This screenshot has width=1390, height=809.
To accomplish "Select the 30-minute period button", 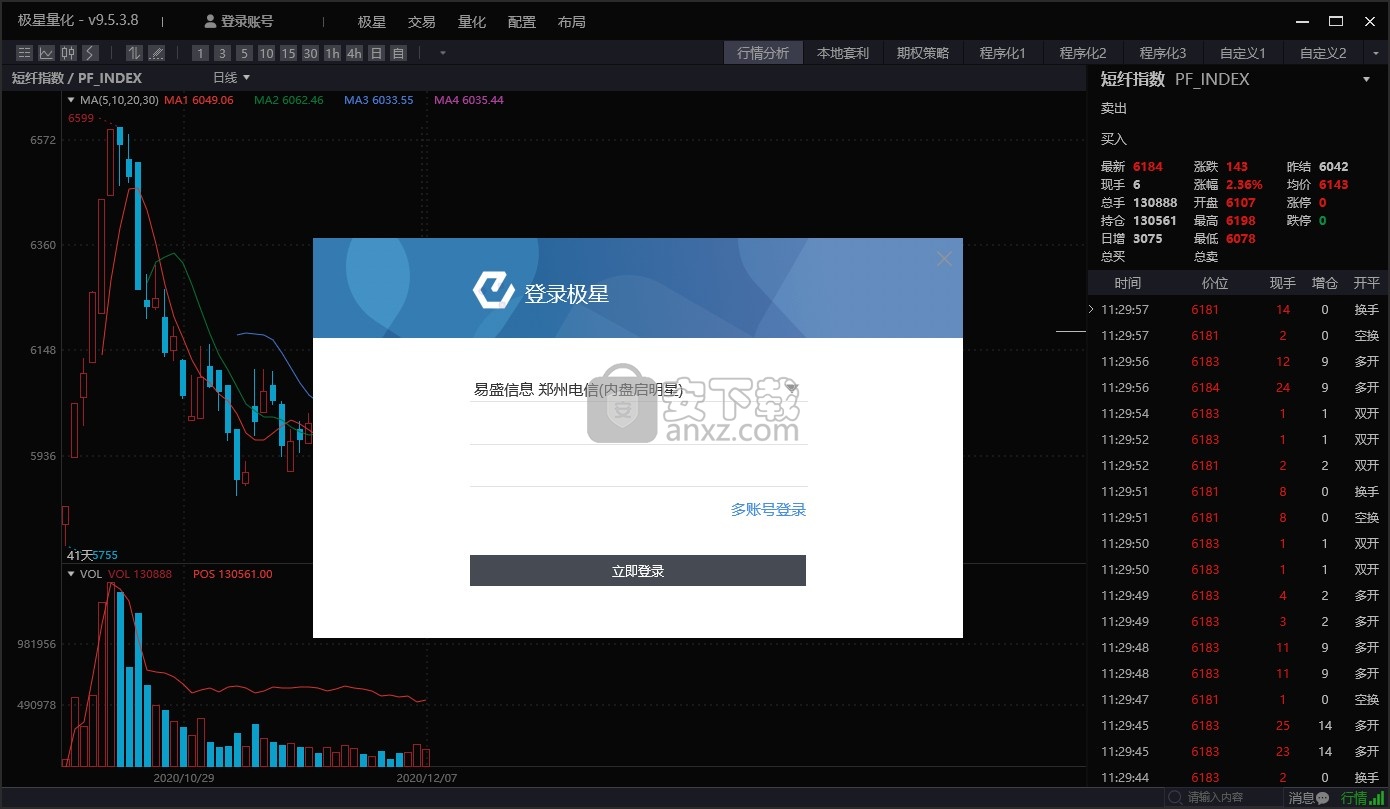I will point(310,53).
